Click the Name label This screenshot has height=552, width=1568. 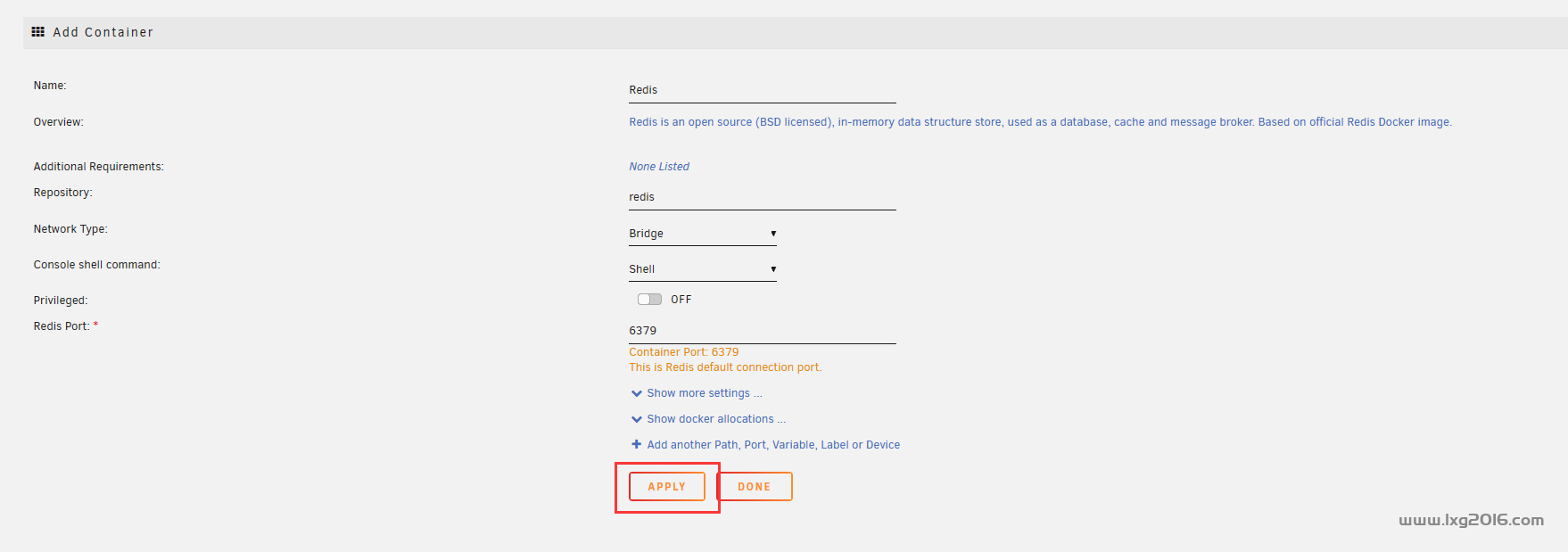[x=50, y=86]
